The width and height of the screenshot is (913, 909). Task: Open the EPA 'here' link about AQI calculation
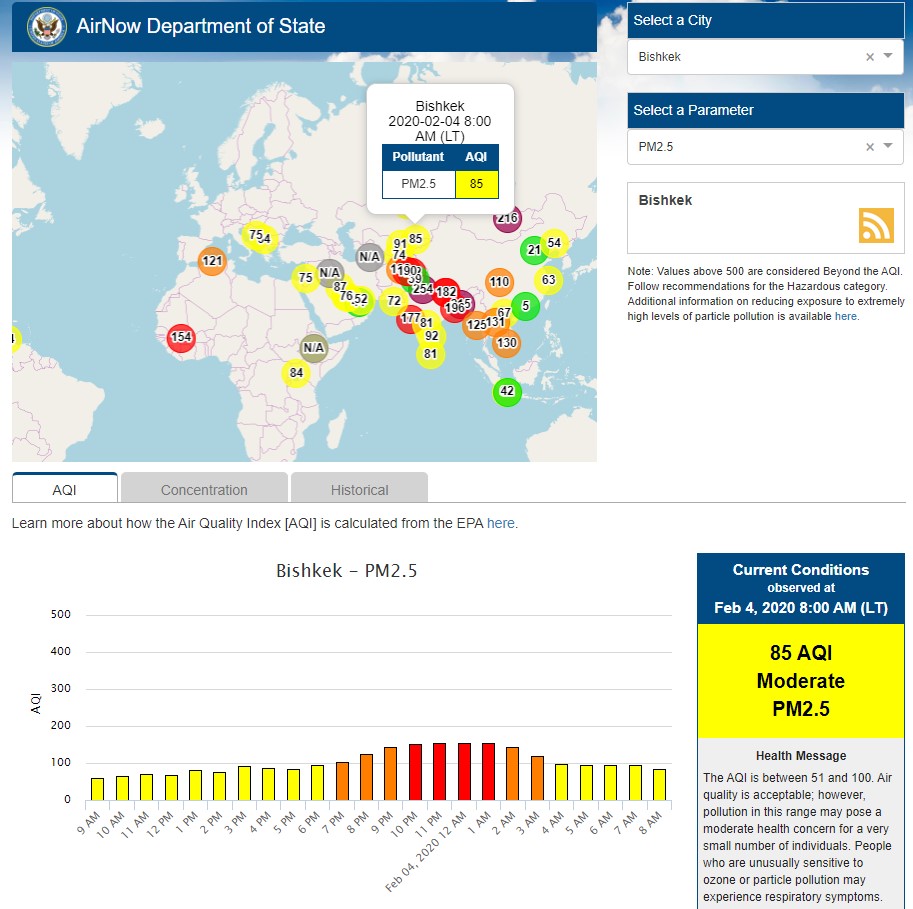click(501, 523)
